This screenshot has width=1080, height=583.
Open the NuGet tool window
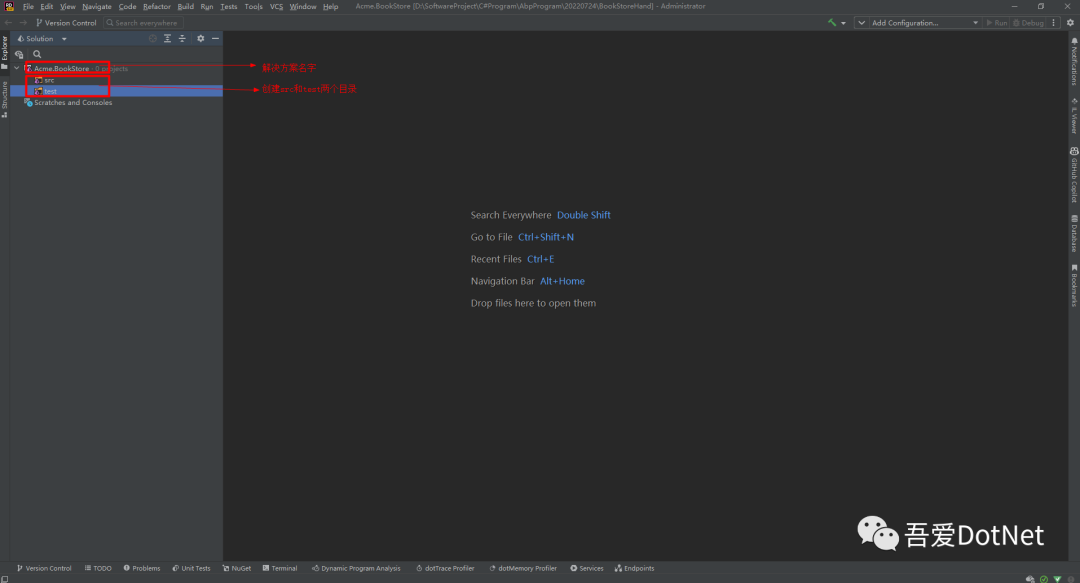(x=237, y=569)
